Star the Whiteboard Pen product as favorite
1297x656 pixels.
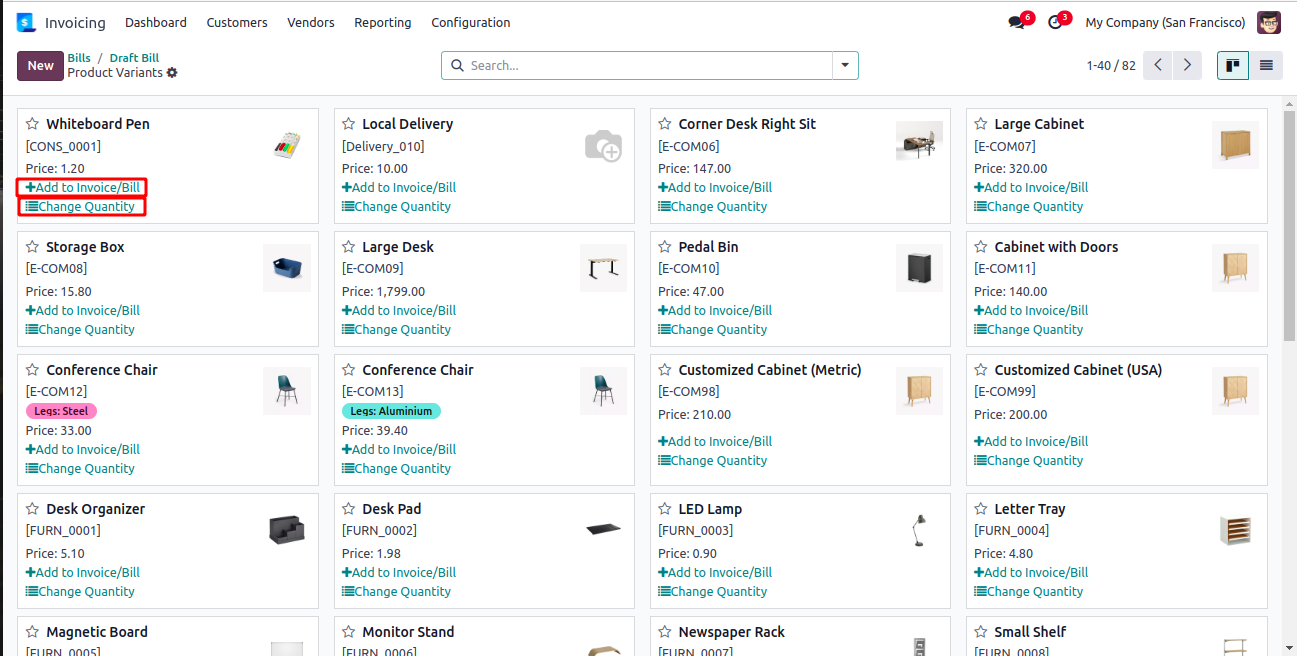33,124
